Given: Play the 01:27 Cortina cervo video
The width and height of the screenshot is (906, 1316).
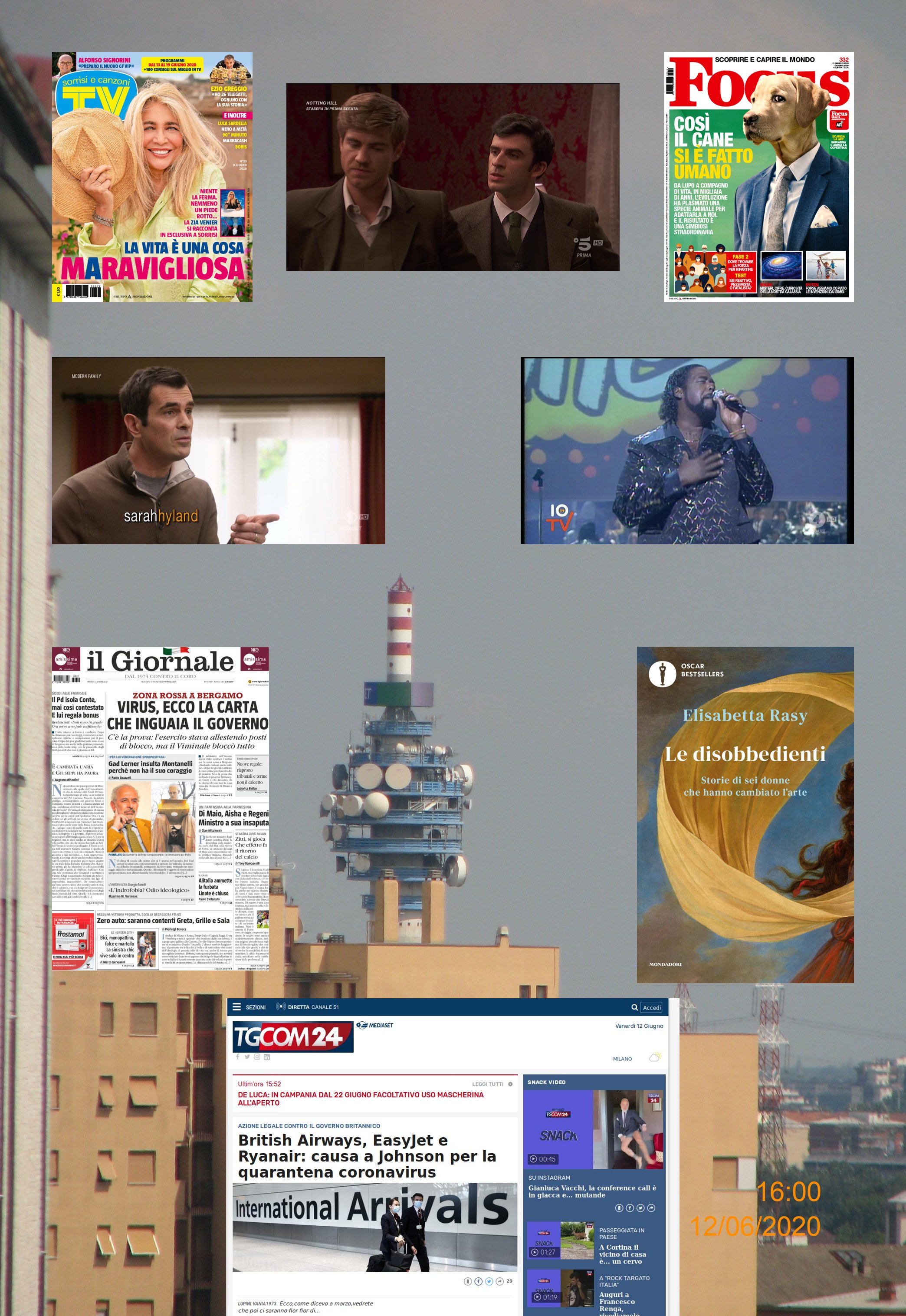Looking at the screenshot, I should 534,1252.
